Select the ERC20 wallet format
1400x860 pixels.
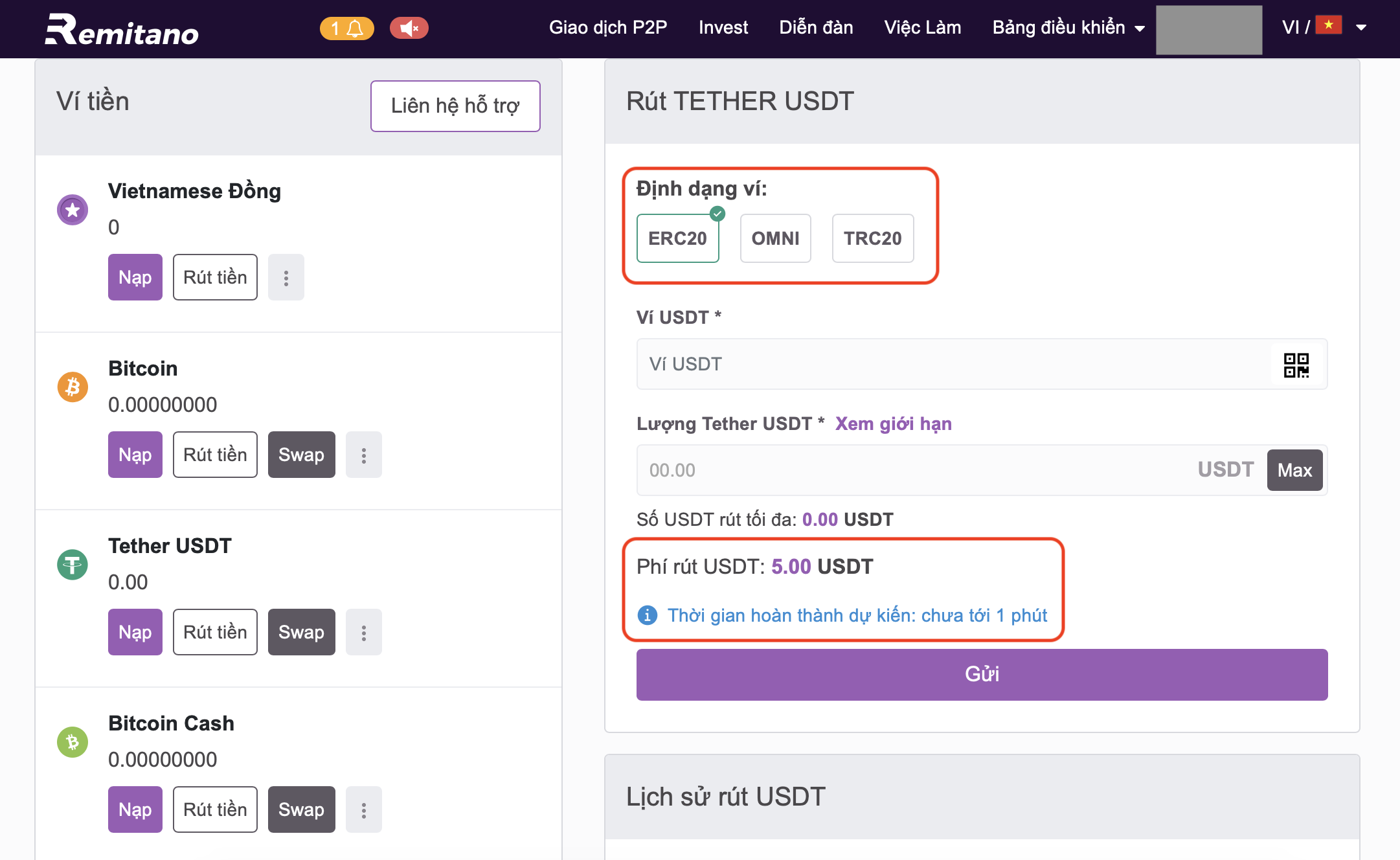(677, 238)
